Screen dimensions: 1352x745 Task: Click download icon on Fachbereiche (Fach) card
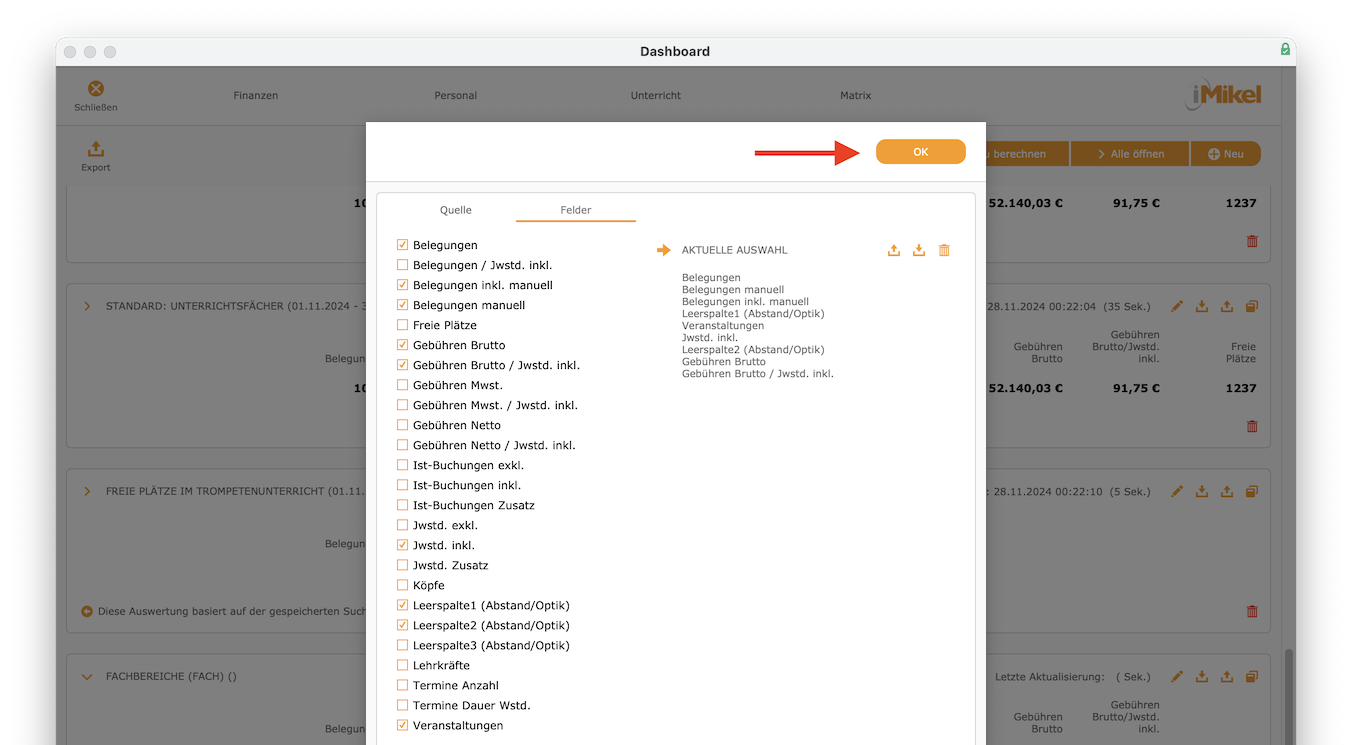pyautogui.click(x=1202, y=676)
